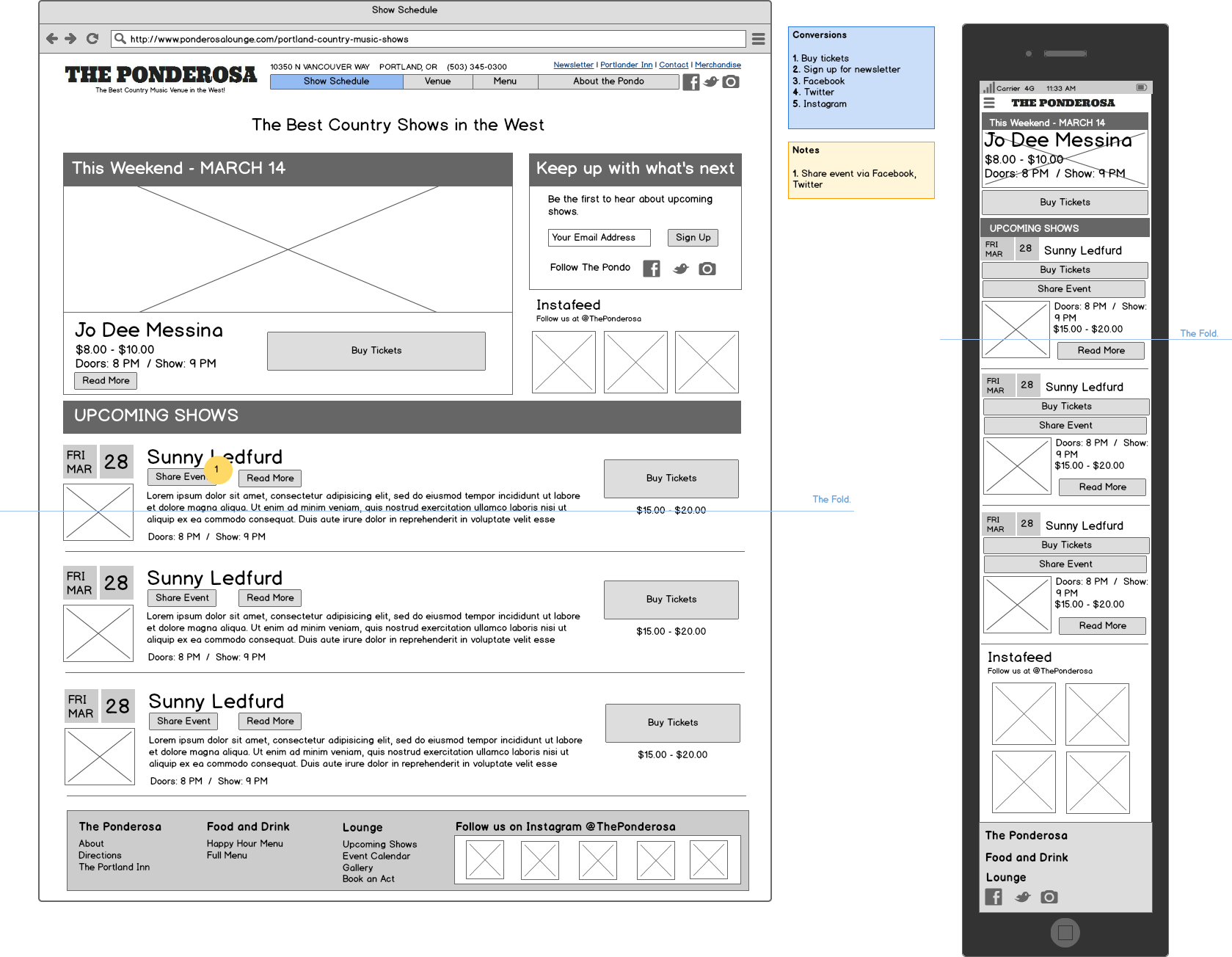Open the Gallery footer link
This screenshot has height=957, width=1232.
click(357, 867)
